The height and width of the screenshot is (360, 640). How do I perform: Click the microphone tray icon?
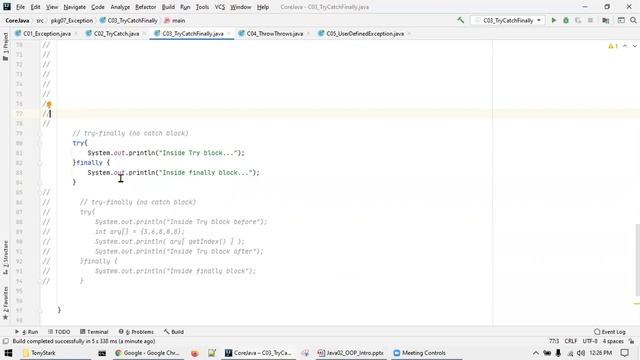coord(558,353)
